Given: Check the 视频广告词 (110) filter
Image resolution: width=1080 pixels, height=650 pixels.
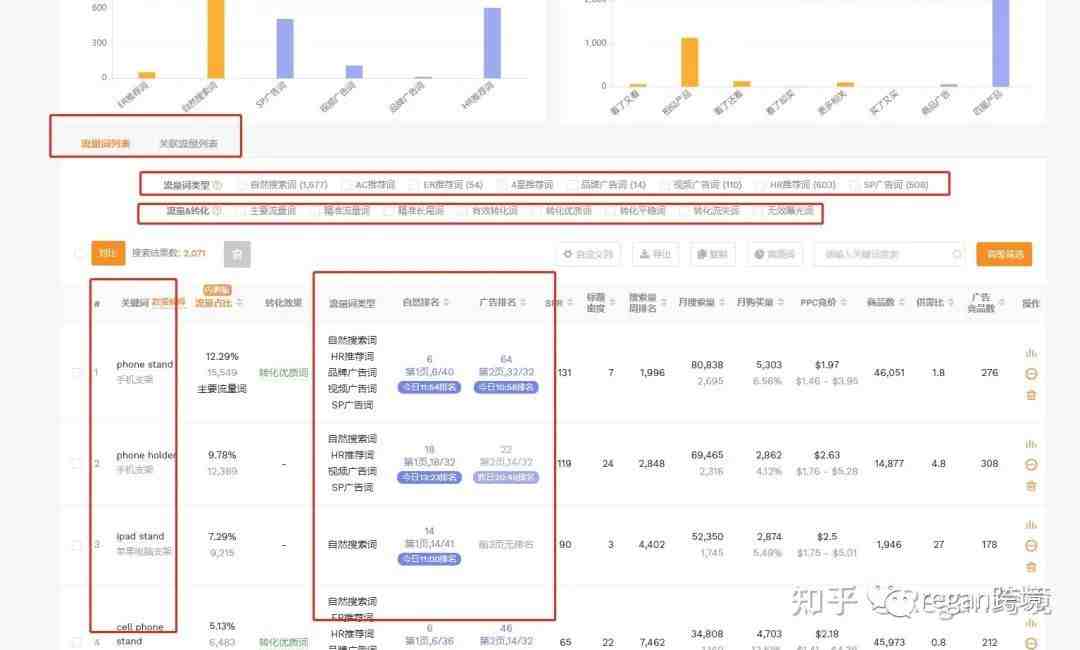Looking at the screenshot, I should tap(665, 185).
